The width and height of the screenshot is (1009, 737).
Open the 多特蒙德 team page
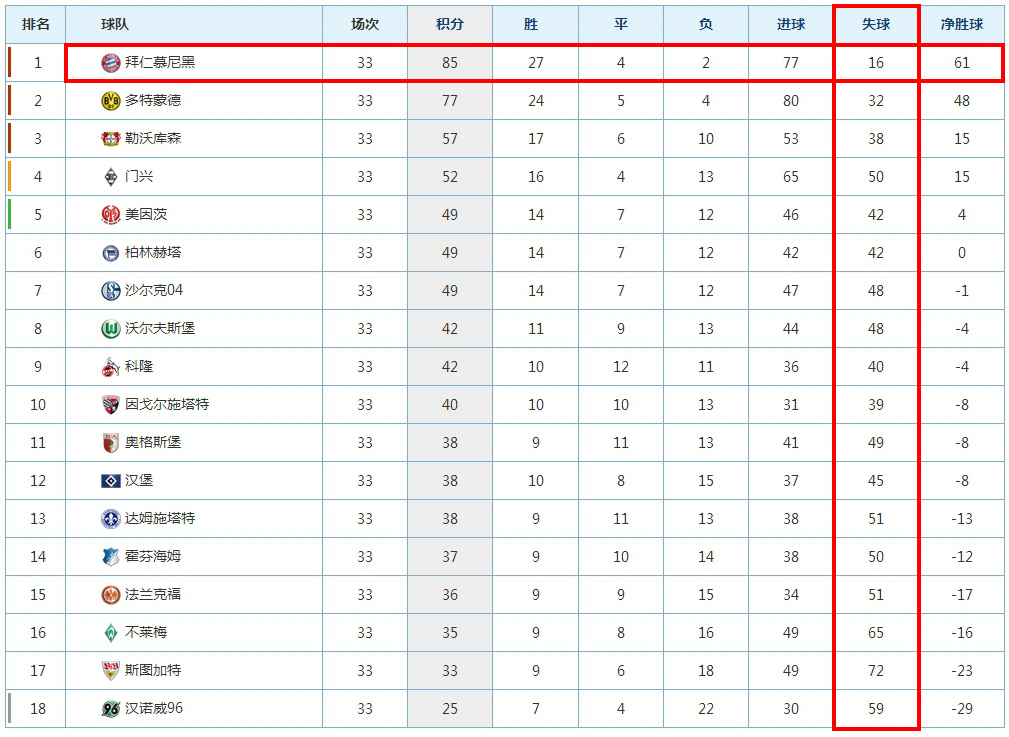click(x=153, y=101)
